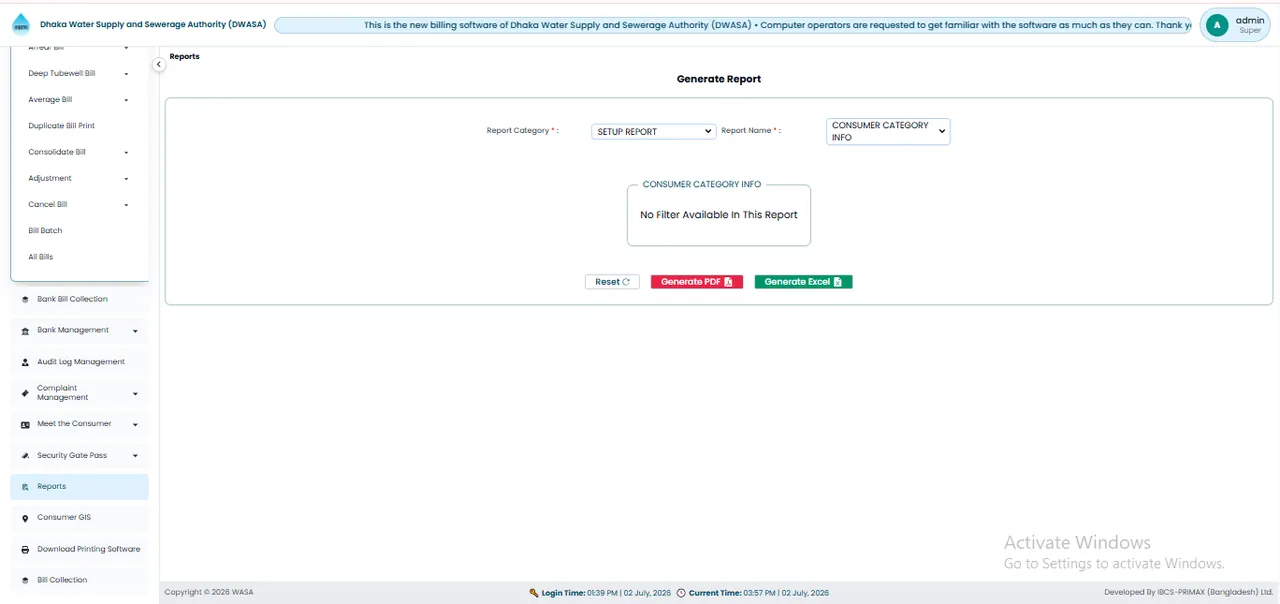Click the DWASA water drop logo
1280x604 pixels.
pyautogui.click(x=21, y=25)
